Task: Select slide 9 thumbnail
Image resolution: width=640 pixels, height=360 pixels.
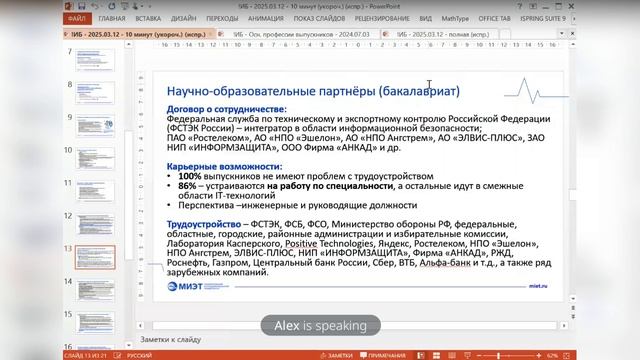Action: coord(95,125)
